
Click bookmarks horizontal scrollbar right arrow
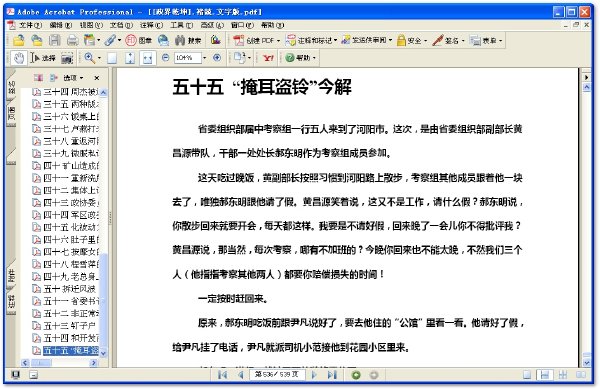[94, 362]
